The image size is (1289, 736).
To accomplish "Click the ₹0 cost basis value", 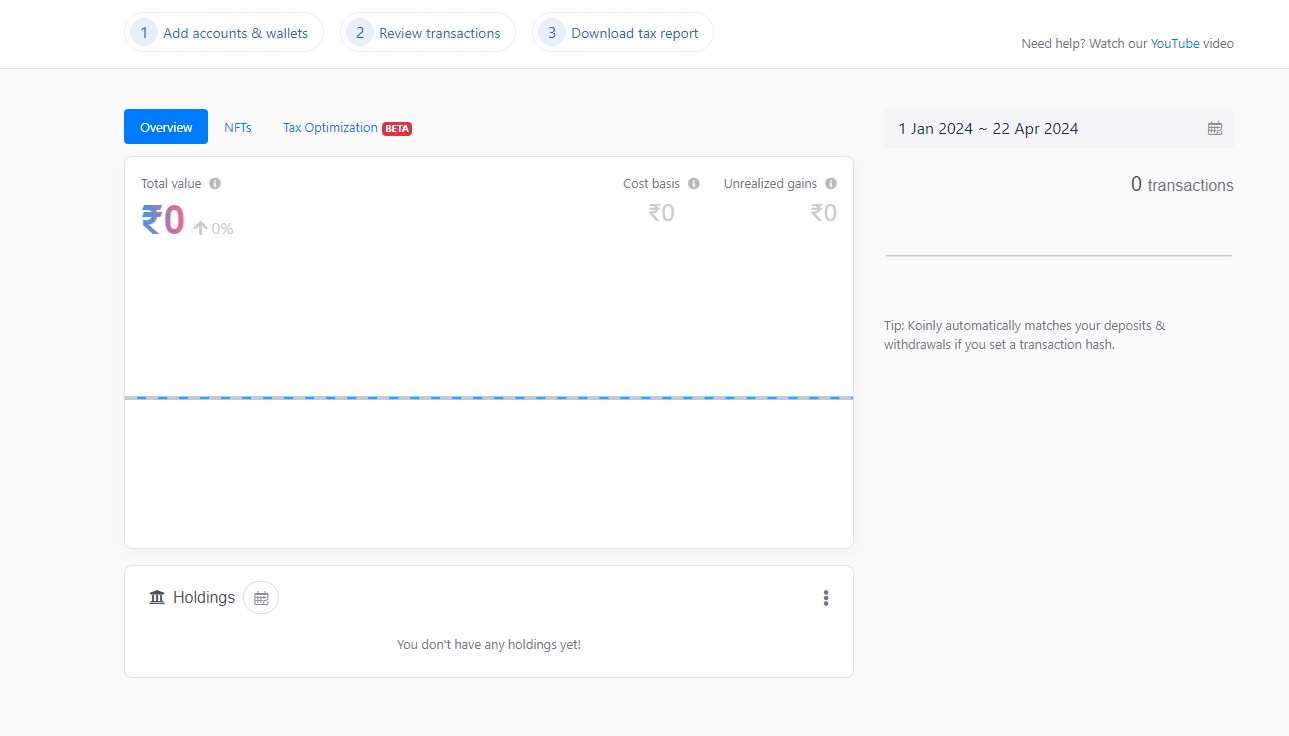I will 661,213.
